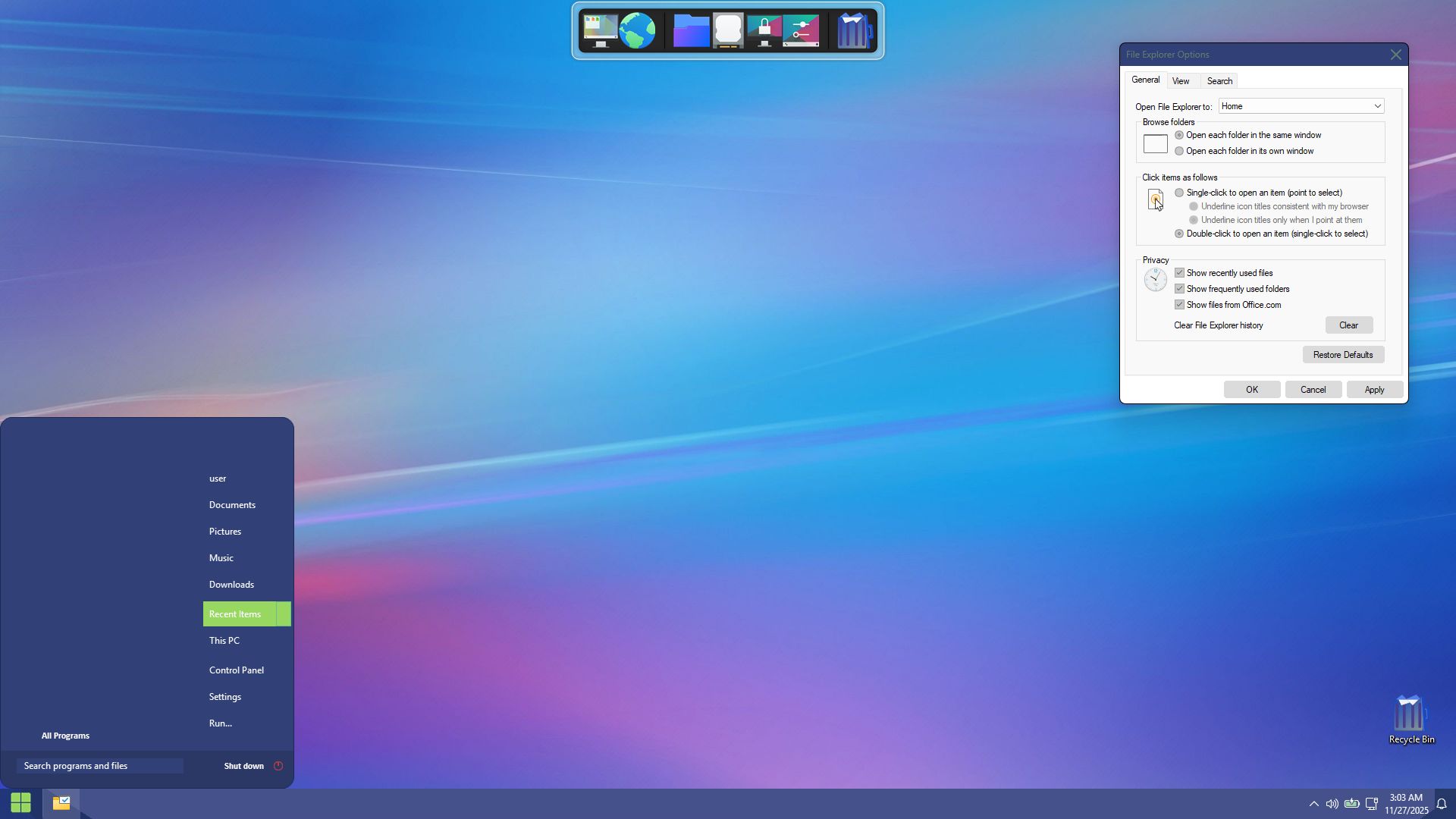Toggle Show files from Office.com checkbox

click(x=1179, y=305)
